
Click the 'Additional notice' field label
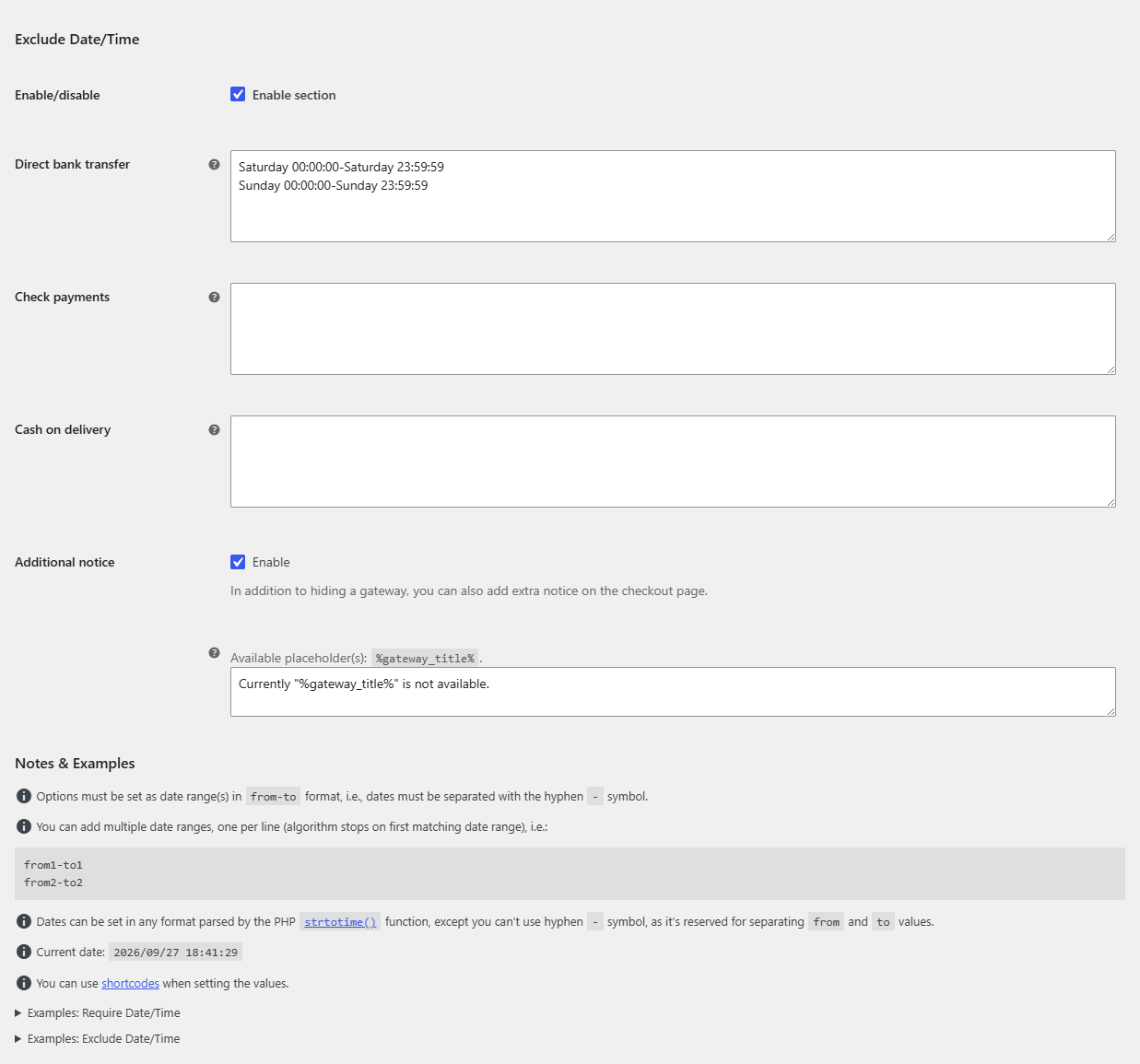pyautogui.click(x=65, y=562)
